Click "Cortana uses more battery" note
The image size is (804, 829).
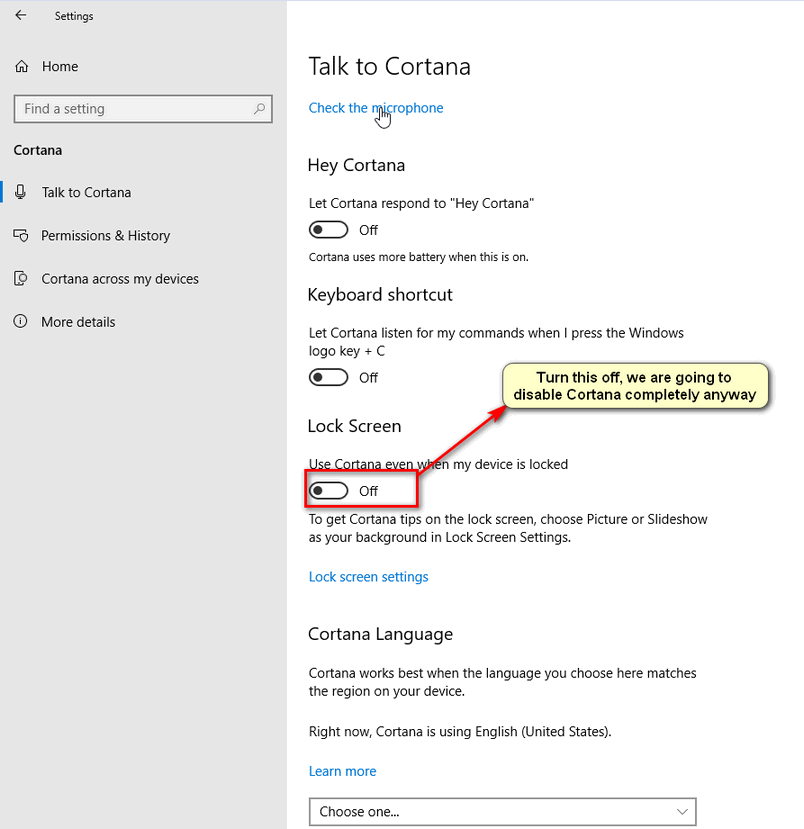tap(419, 257)
